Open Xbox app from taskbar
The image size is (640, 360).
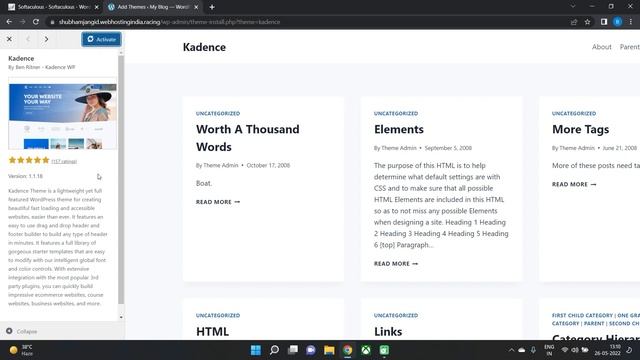(x=366, y=350)
